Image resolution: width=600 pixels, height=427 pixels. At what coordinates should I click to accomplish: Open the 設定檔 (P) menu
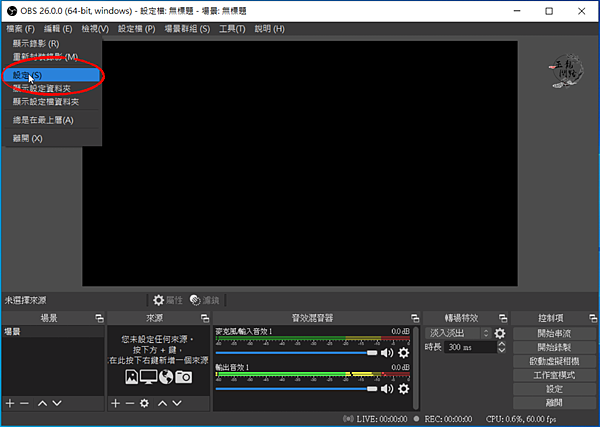point(136,29)
